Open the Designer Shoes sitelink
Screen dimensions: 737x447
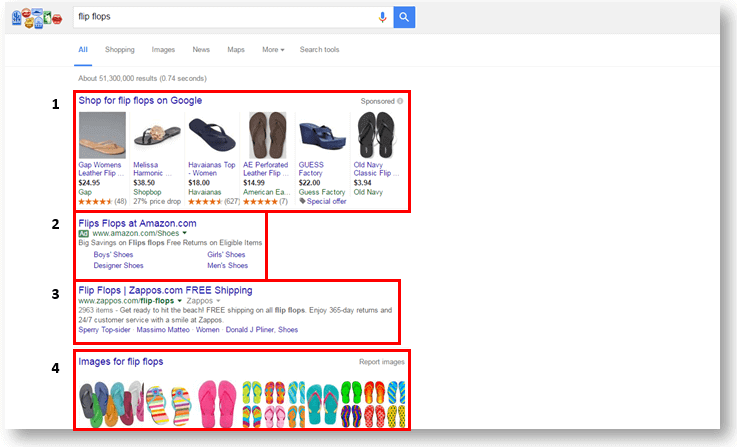point(118,266)
